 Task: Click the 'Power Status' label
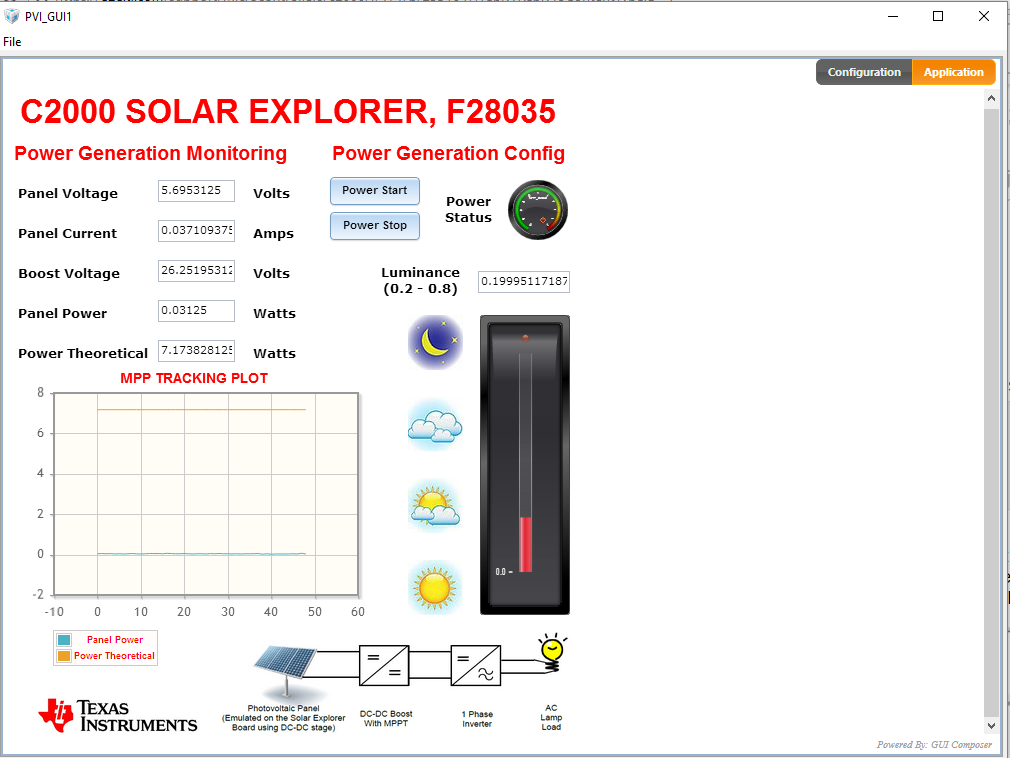coord(468,209)
